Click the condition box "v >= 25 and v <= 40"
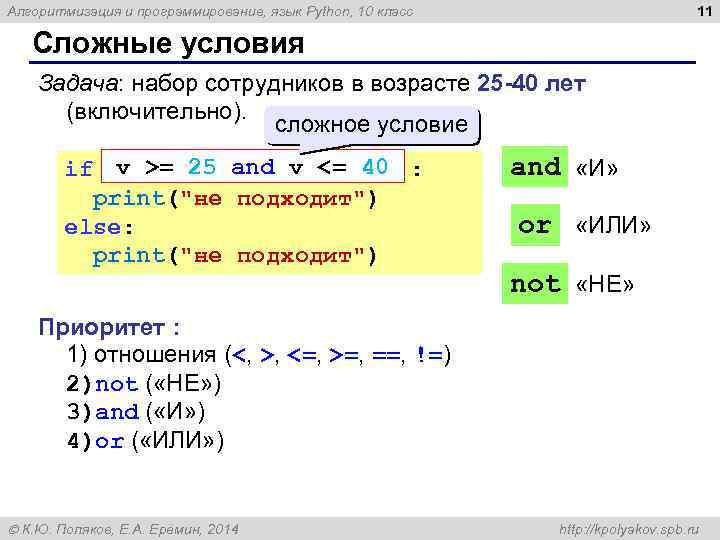This screenshot has height=540, width=720. [253, 166]
